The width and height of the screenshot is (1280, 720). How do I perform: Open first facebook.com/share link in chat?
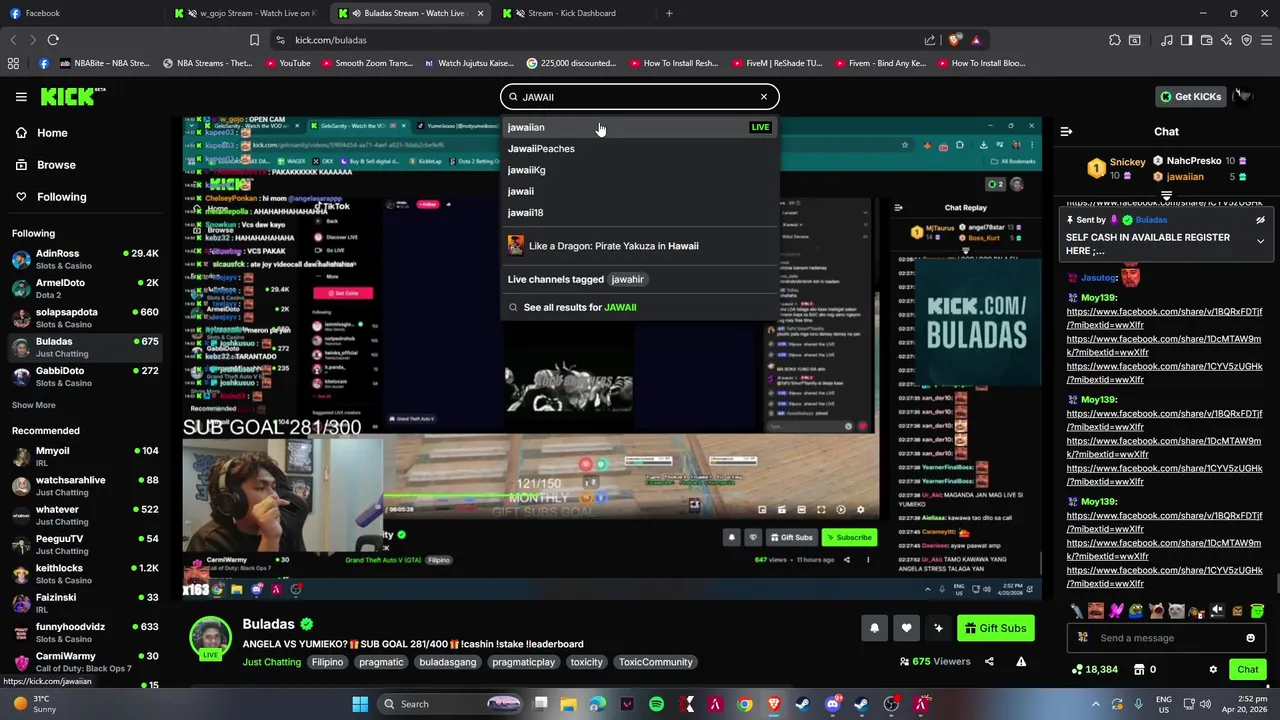[x=1164, y=318]
